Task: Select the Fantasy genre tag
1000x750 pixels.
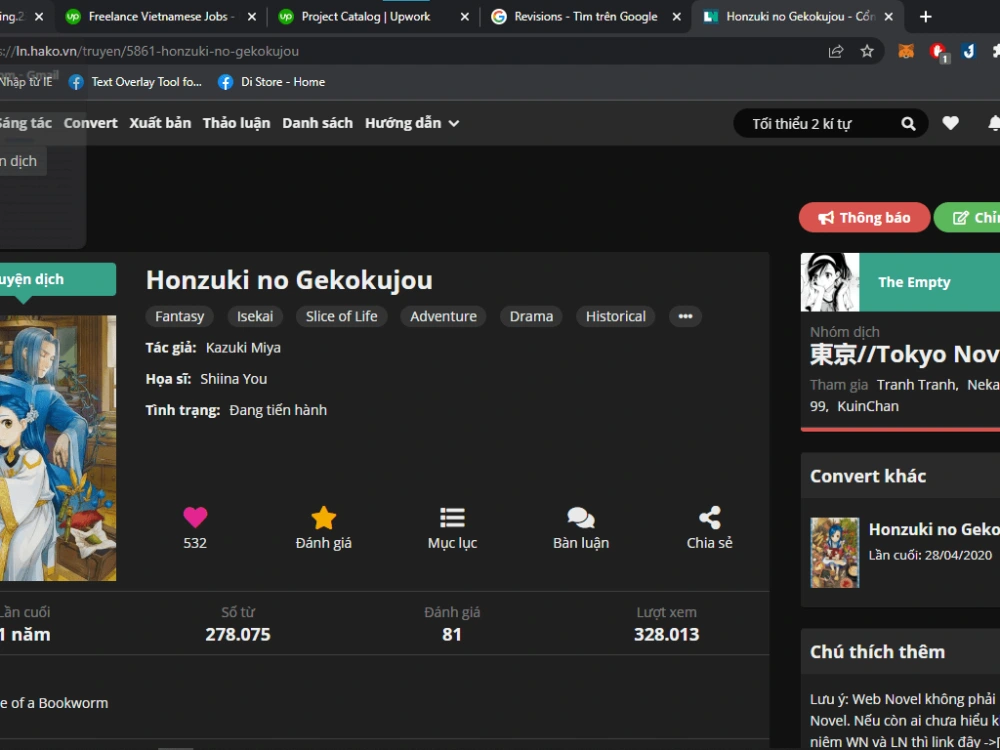Action: pyautogui.click(x=180, y=316)
